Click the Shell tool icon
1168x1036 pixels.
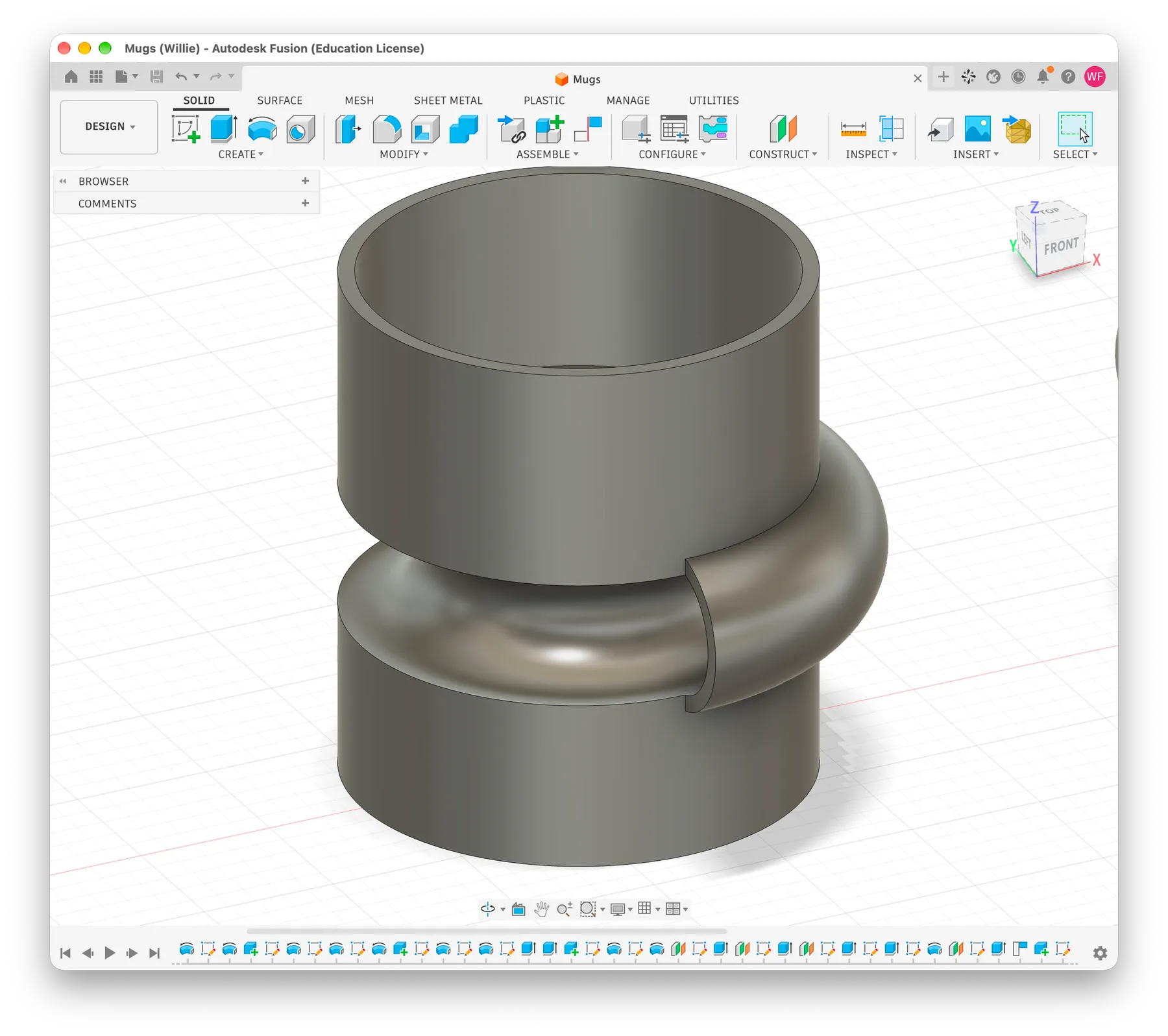425,128
